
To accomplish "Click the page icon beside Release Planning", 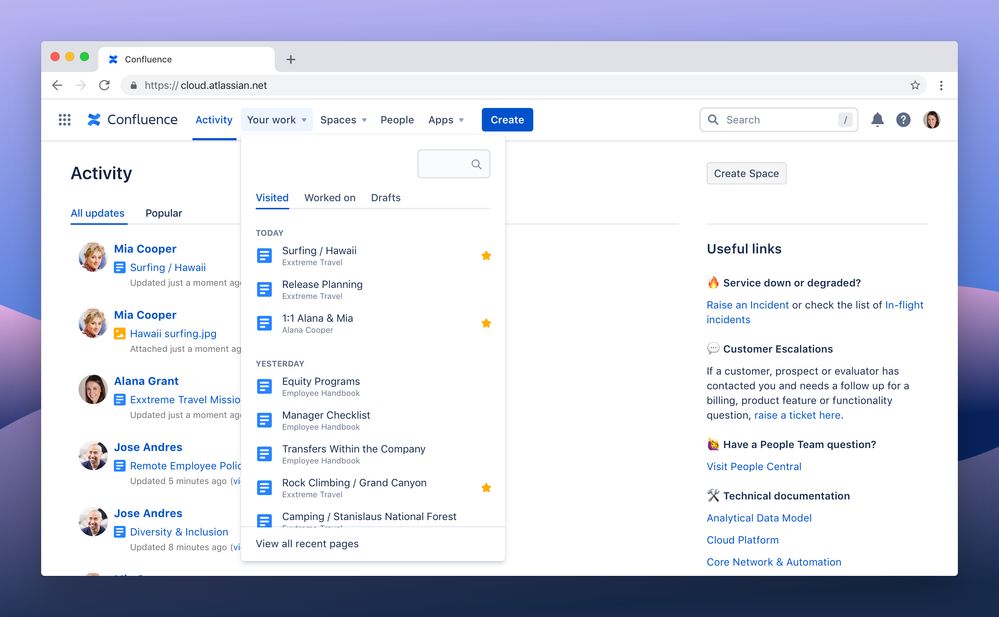I will tap(264, 289).
